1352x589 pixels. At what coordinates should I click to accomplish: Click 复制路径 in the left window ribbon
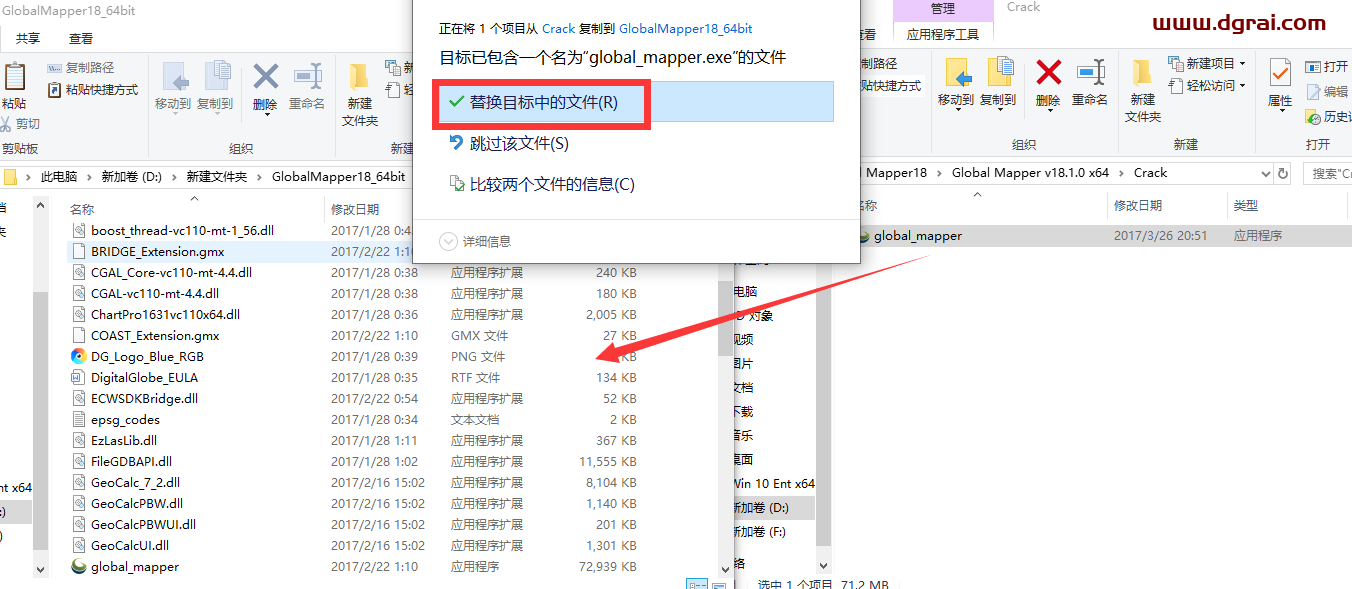(x=82, y=68)
